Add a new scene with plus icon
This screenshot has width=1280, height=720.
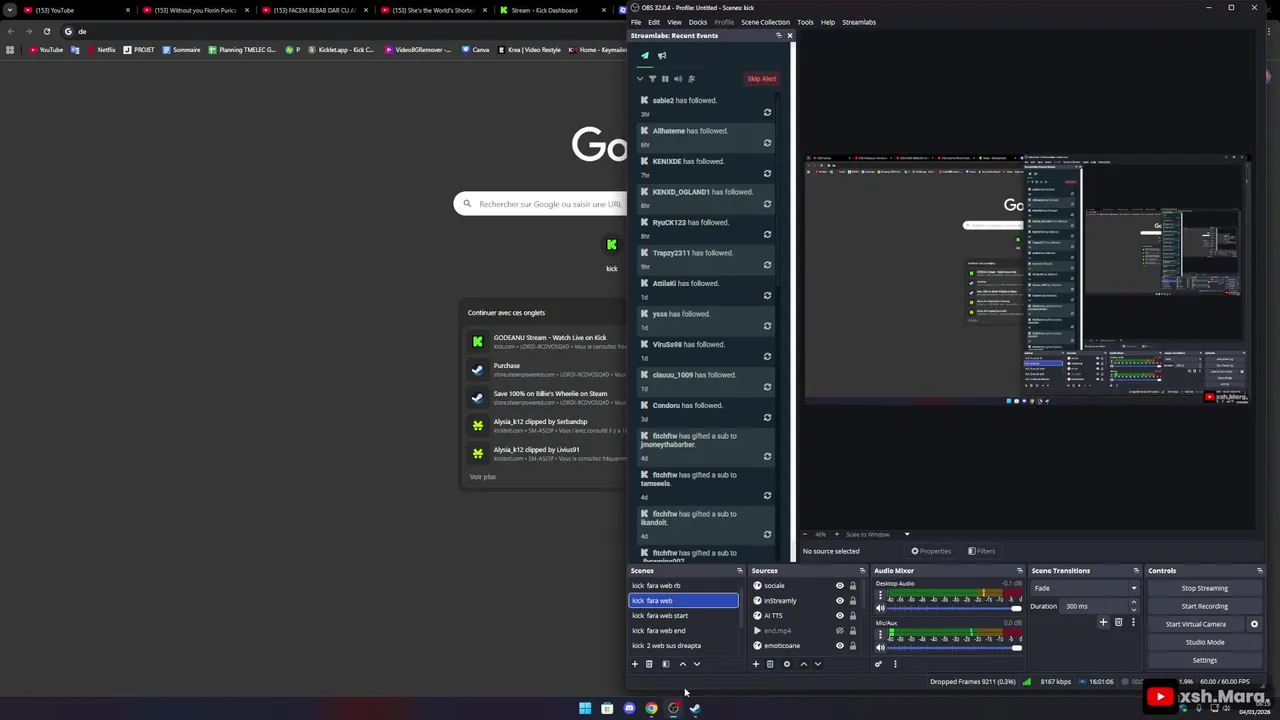(x=634, y=664)
